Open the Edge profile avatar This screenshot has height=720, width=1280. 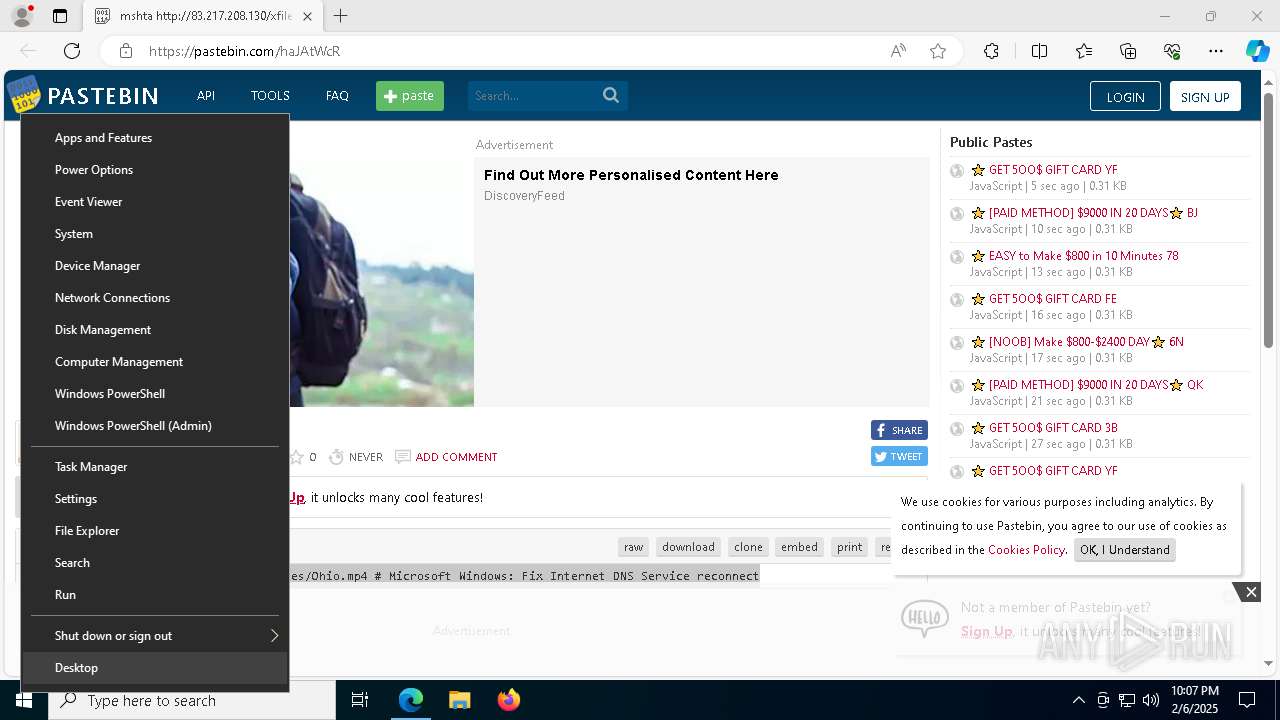pyautogui.click(x=22, y=16)
